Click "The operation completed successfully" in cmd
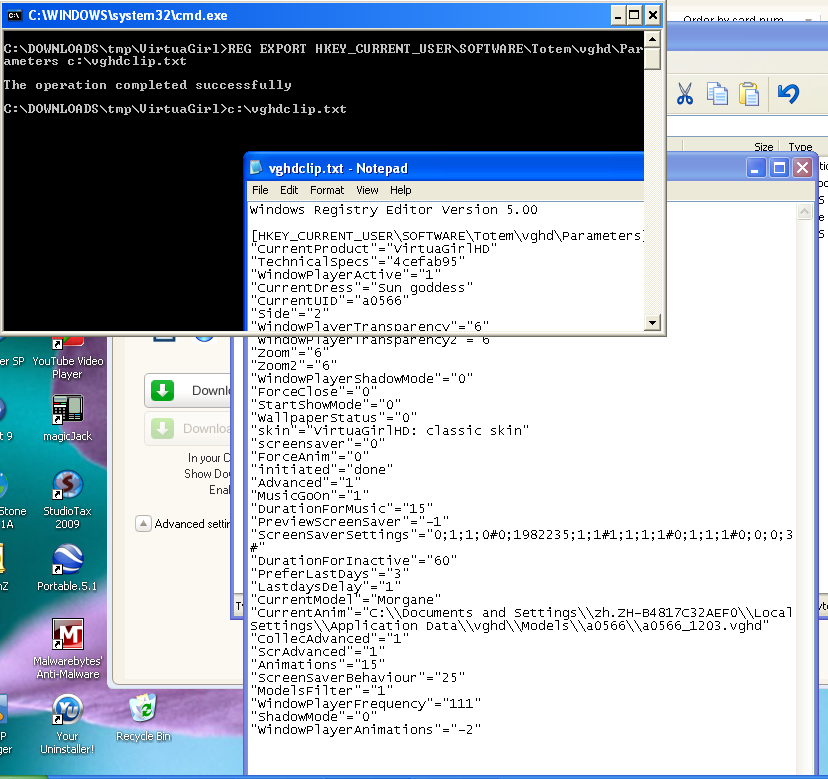Screen dimensions: 828x779 147,85
